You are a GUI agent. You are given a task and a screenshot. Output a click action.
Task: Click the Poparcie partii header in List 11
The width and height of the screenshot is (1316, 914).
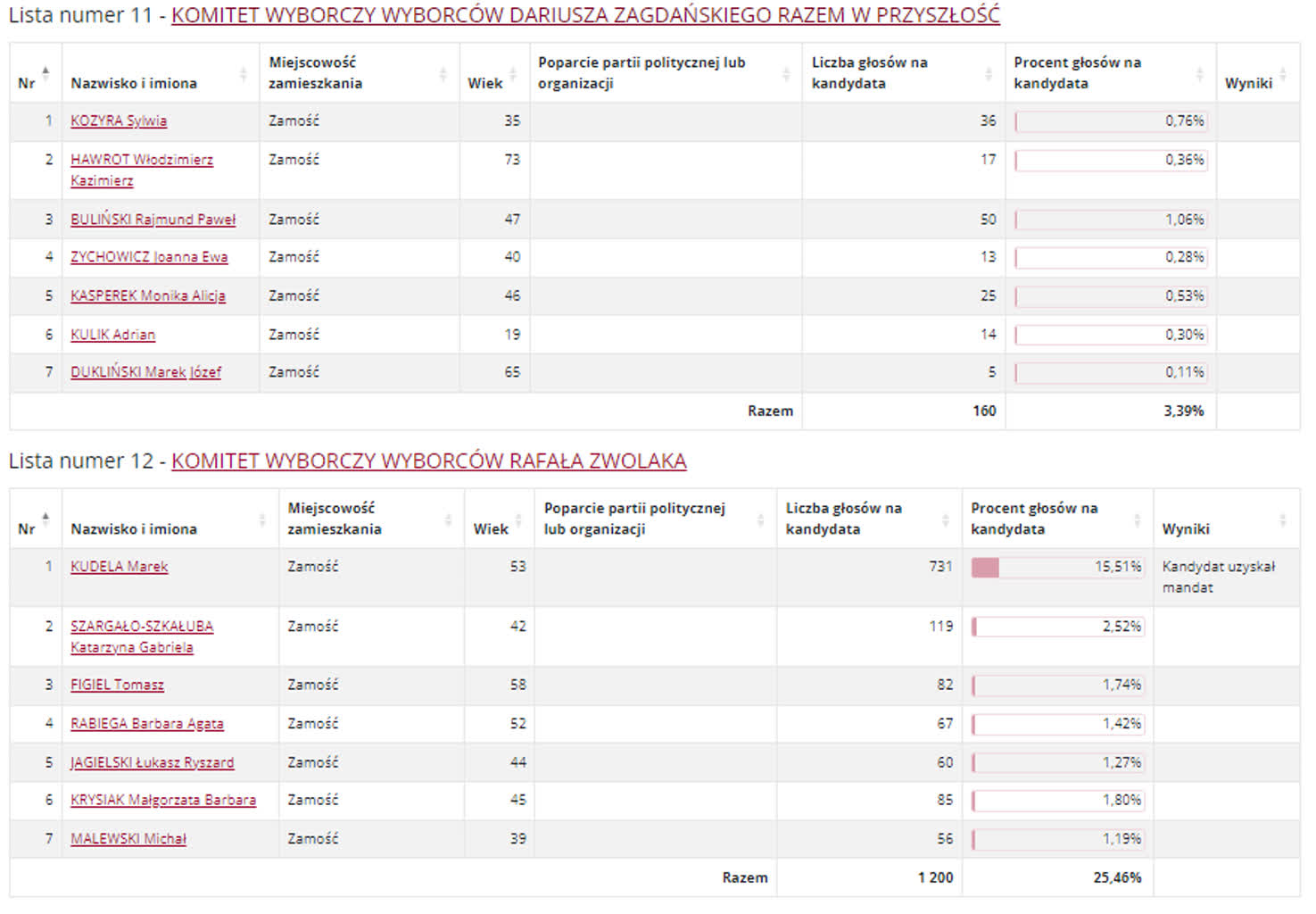click(641, 72)
